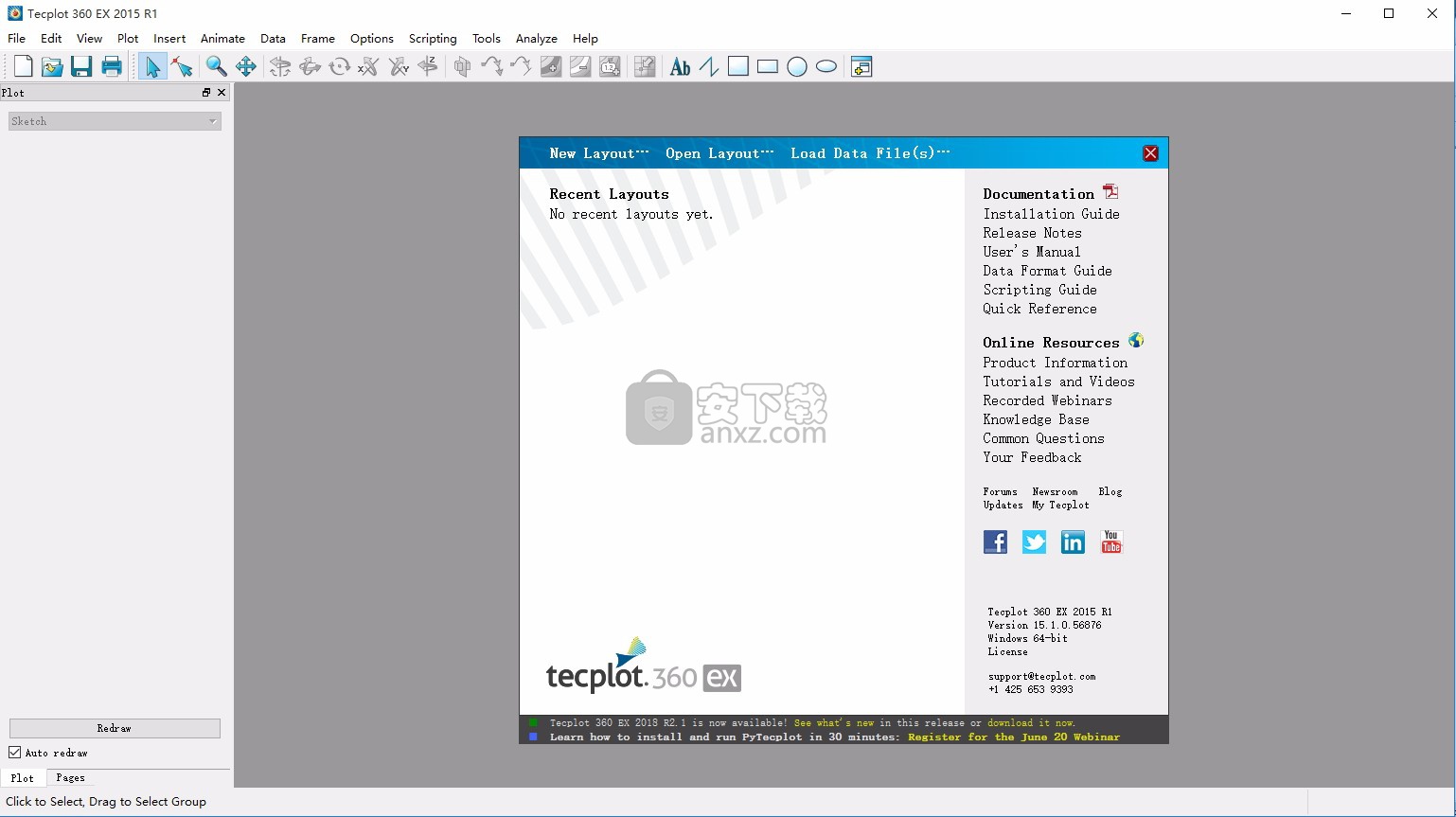The width and height of the screenshot is (1456, 817).
Task: Open the Analyze menu
Action: (x=537, y=39)
